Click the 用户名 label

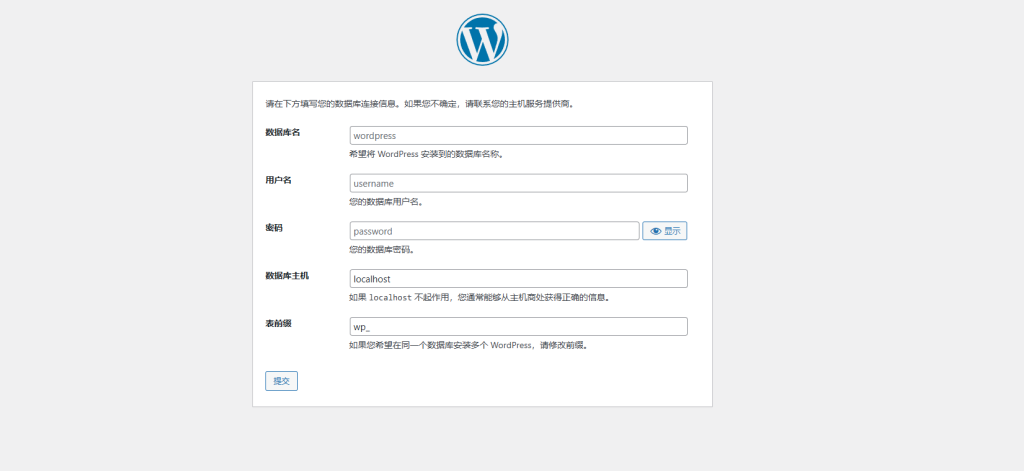[278, 180]
